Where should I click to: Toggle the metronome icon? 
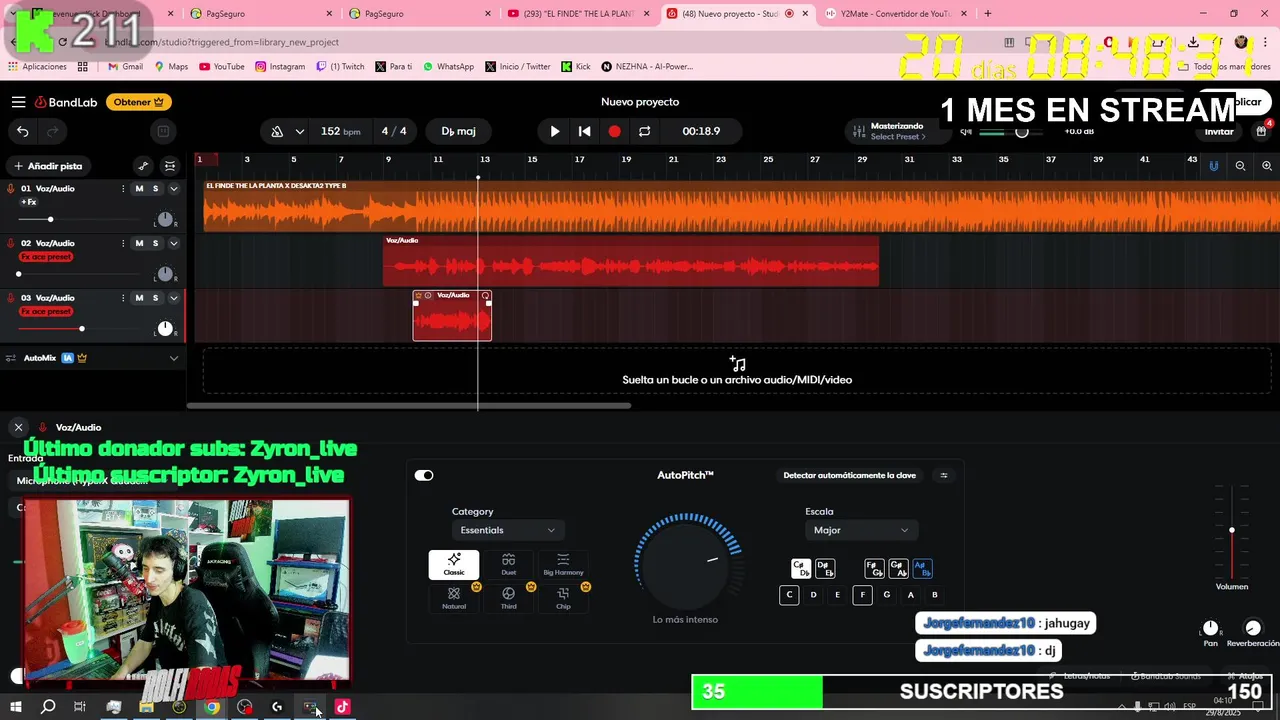[x=277, y=131]
